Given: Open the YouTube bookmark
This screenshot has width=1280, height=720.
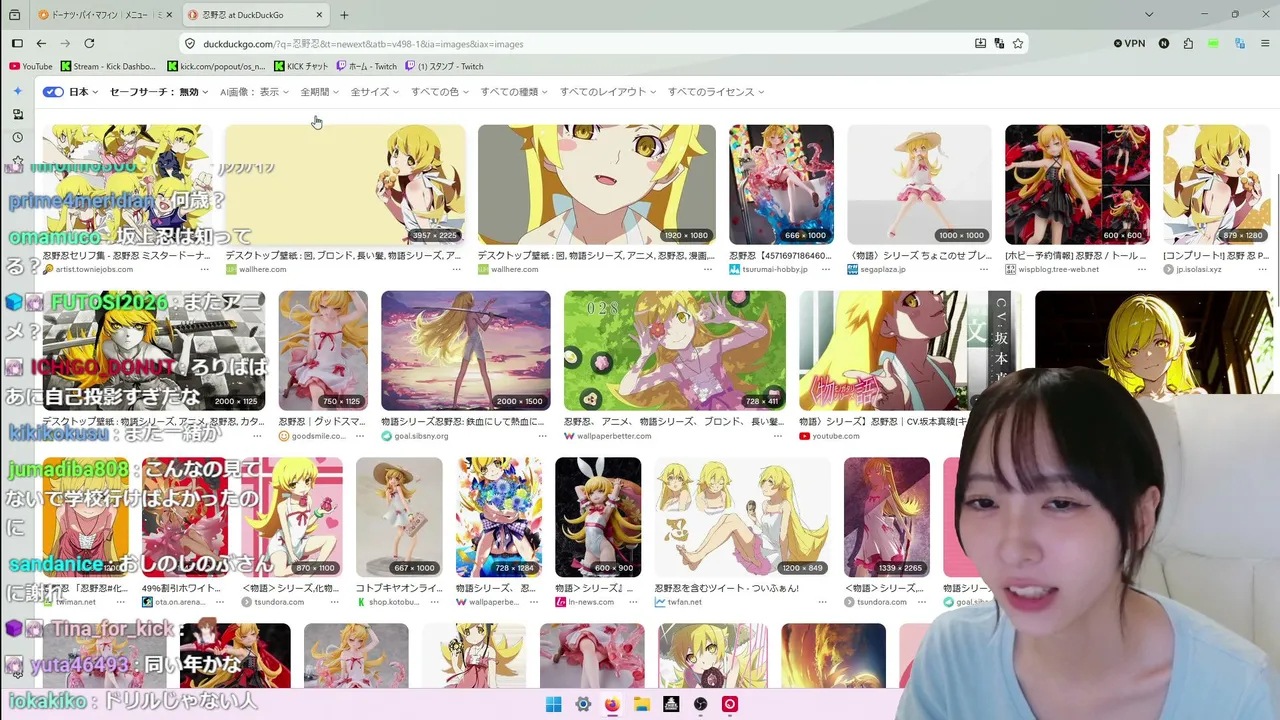Looking at the screenshot, I should [x=31, y=66].
